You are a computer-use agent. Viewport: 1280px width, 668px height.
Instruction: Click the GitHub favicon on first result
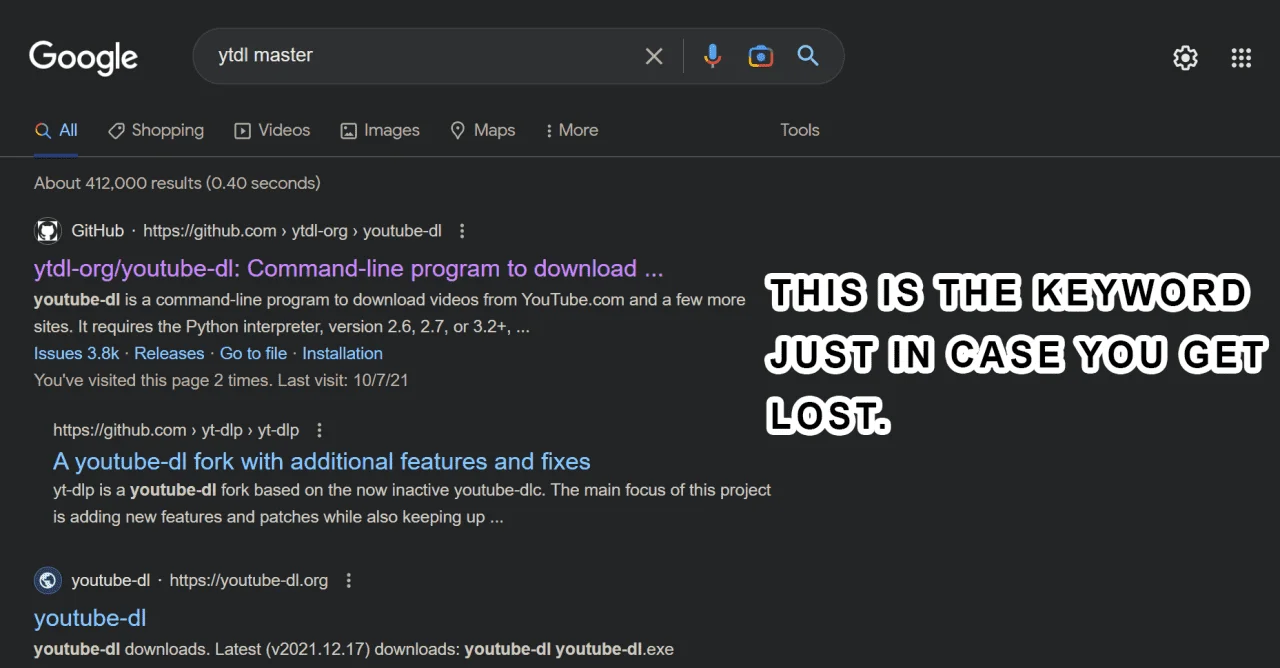48,231
